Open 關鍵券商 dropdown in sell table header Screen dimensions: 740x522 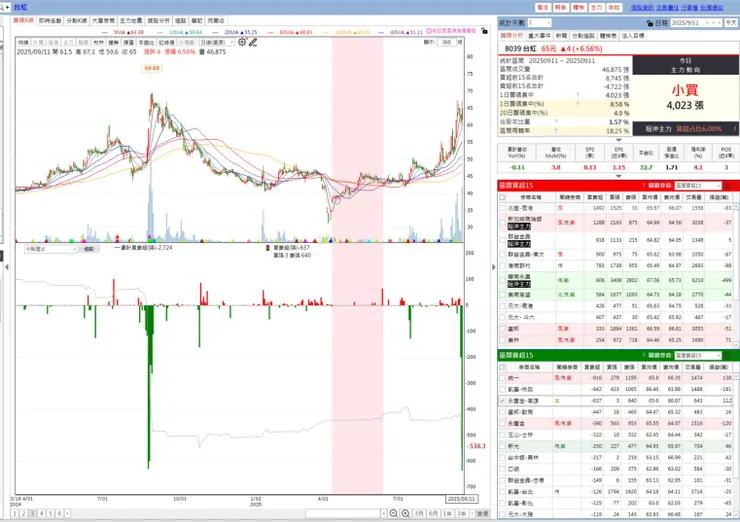698,355
